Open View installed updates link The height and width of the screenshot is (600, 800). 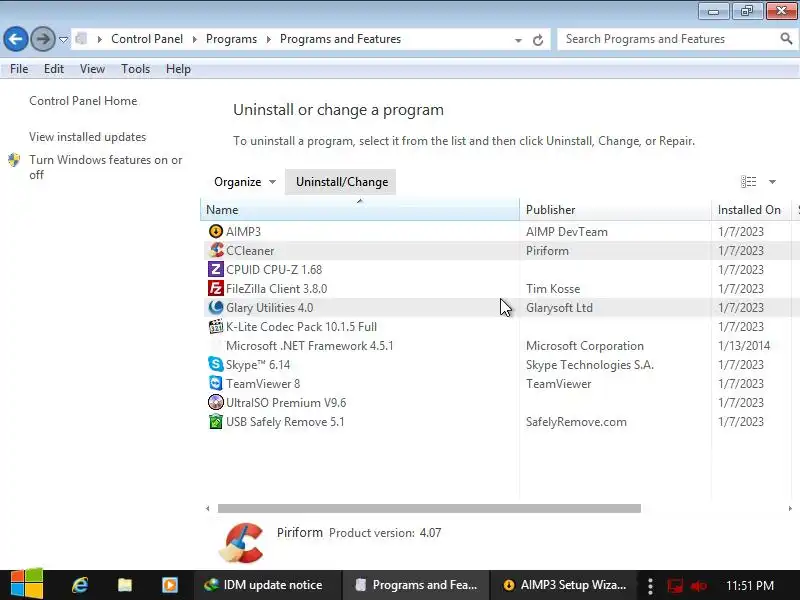tap(87, 137)
